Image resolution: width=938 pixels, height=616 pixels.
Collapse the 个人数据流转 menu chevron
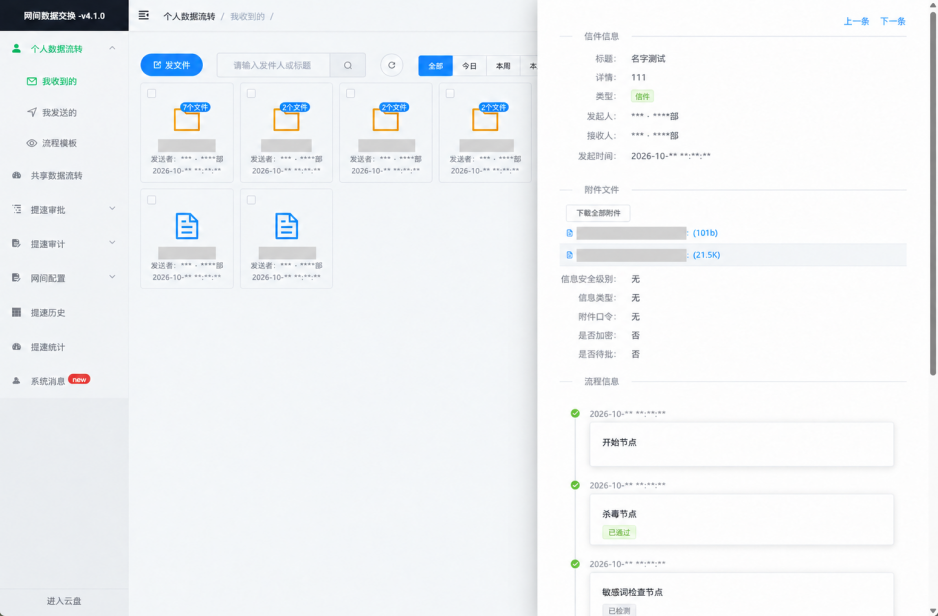click(x=112, y=48)
